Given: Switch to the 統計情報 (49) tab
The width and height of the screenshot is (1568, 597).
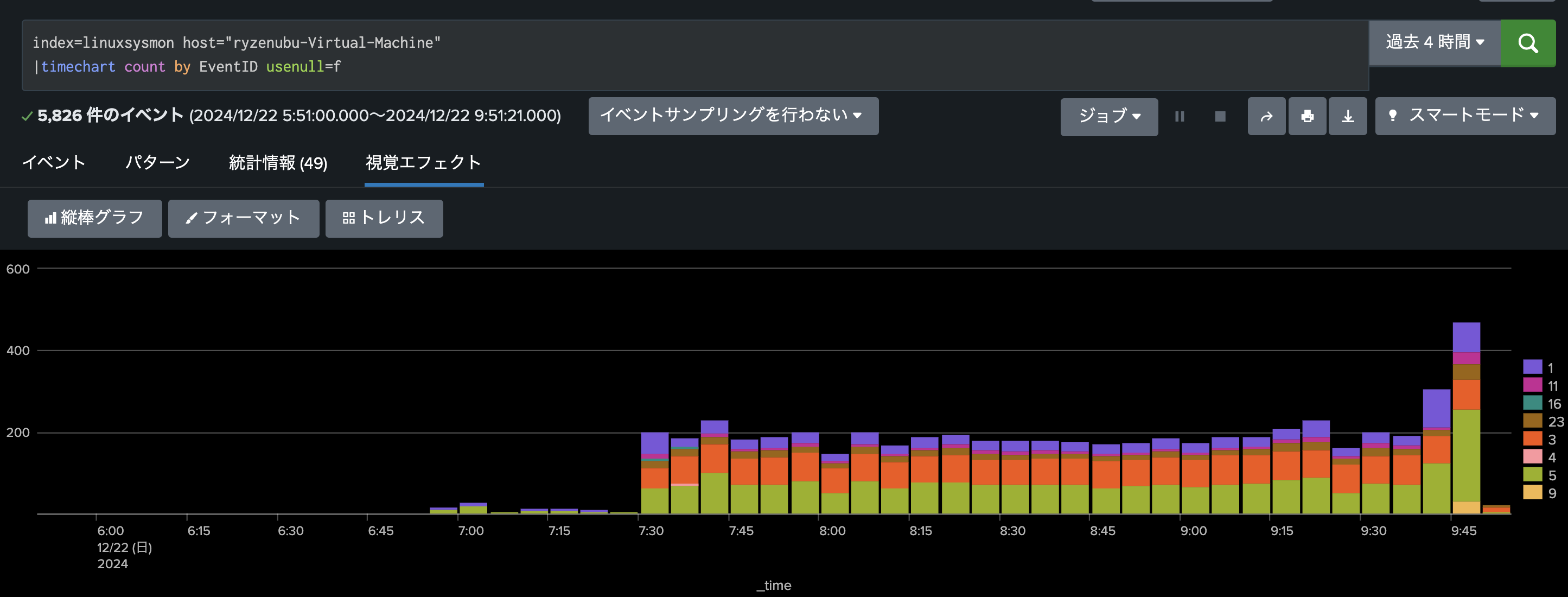Looking at the screenshot, I should [278, 162].
